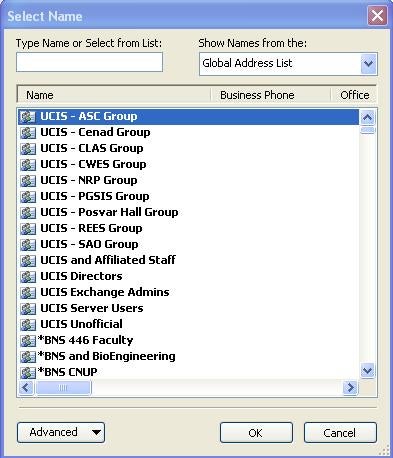Click the group icon beside UCIS - CWES Group

click(x=28, y=165)
